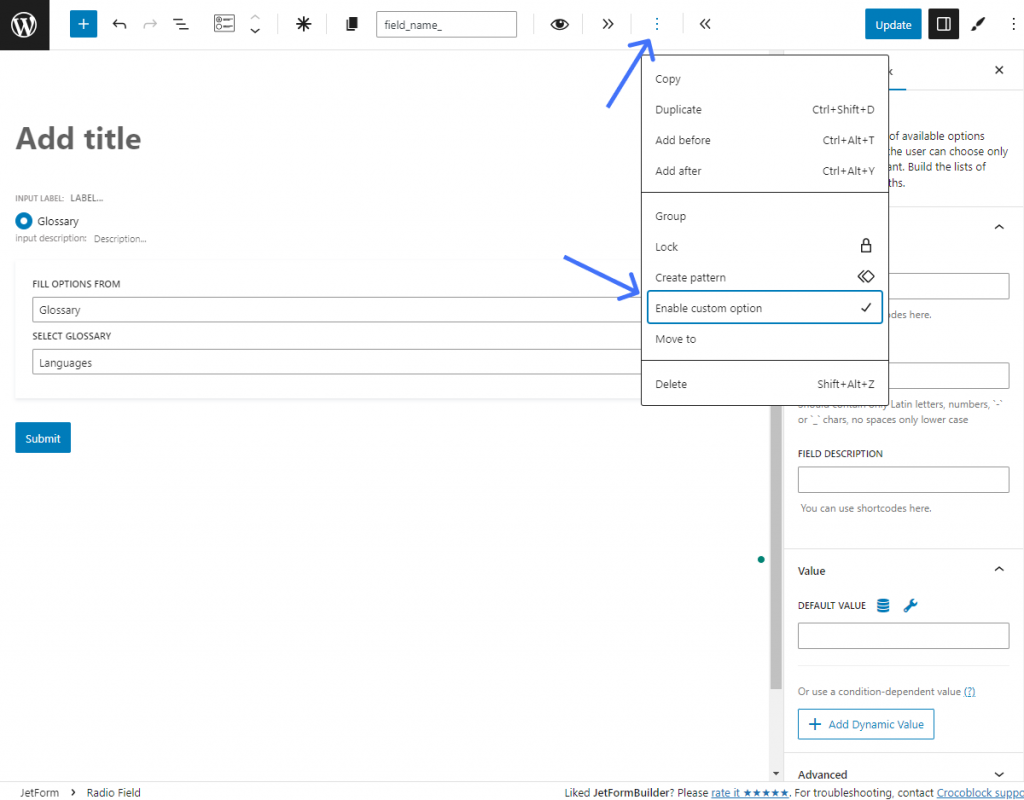Disable the Enable custom option checkmark
Screen dimensions: 1024x800
pyautogui.click(x=764, y=307)
